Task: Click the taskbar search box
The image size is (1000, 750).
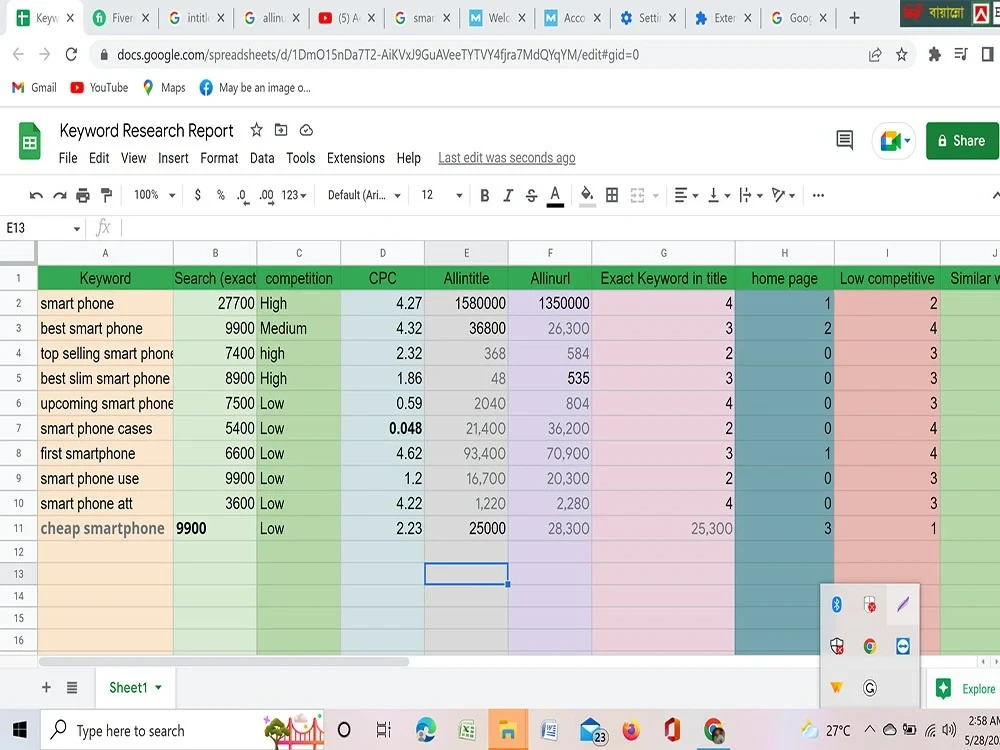Action: pyautogui.click(x=182, y=730)
